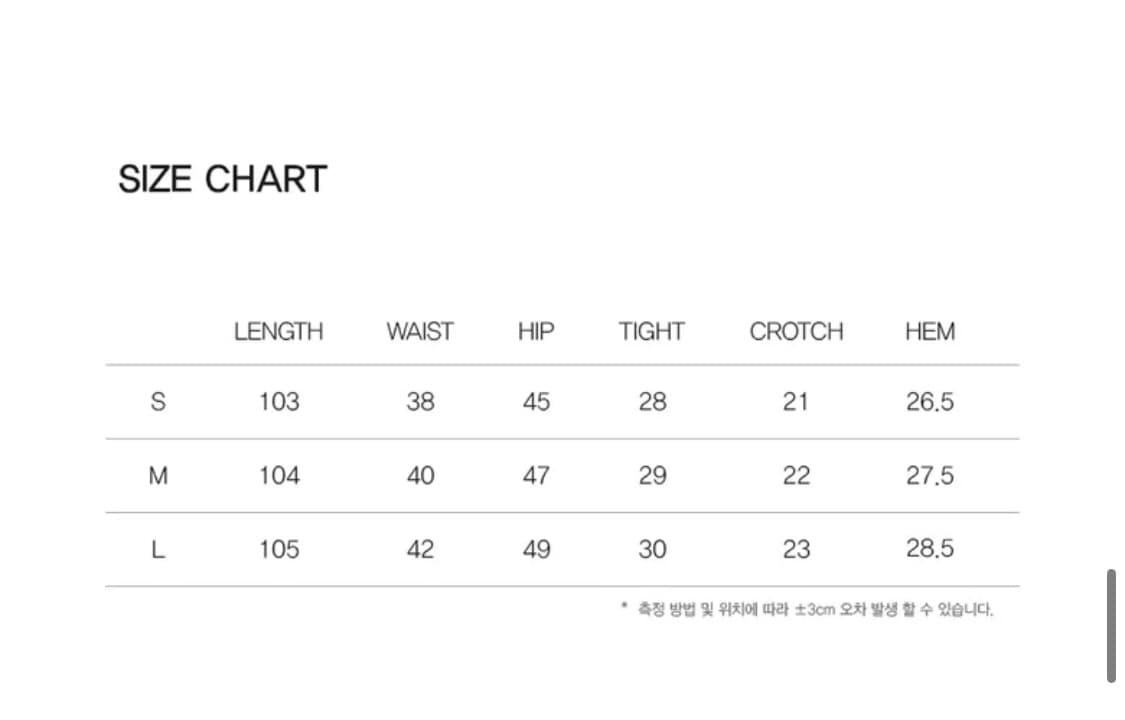Click the WAIST column header
The width and height of the screenshot is (1125, 720).
coord(420,332)
